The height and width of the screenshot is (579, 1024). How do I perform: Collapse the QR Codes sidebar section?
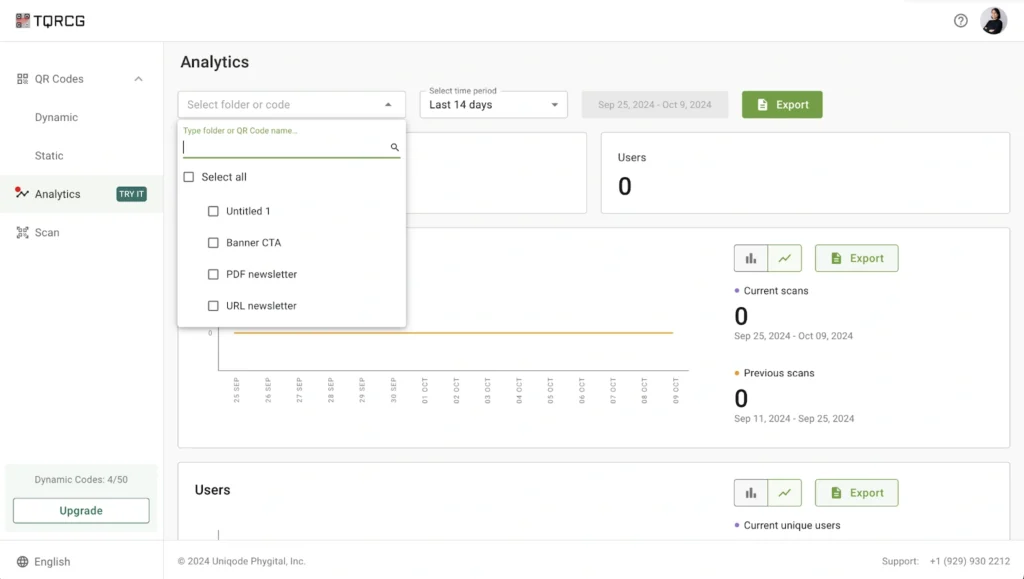(138, 78)
